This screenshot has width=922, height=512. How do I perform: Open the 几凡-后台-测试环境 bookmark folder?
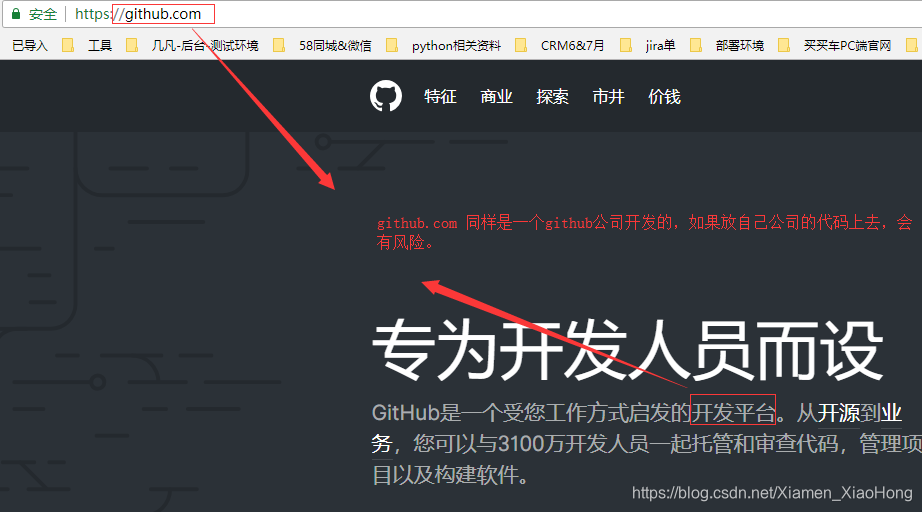[192, 45]
